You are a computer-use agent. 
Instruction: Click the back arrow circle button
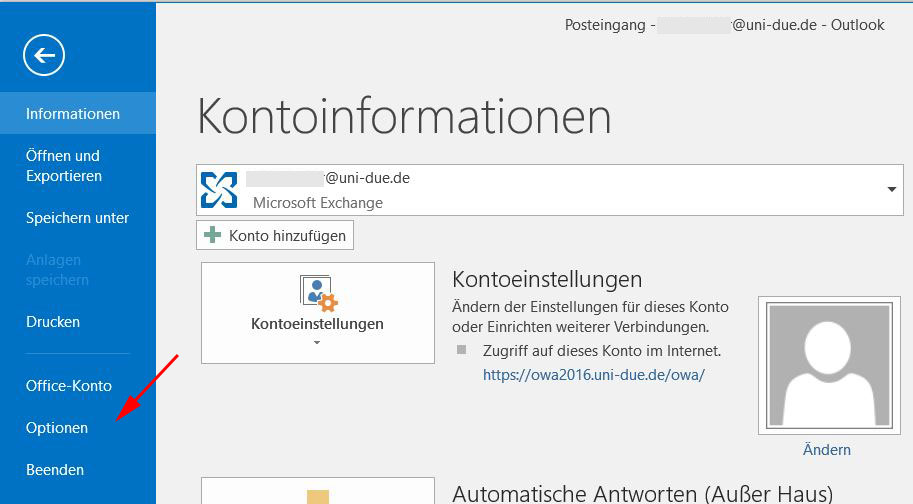[x=44, y=55]
